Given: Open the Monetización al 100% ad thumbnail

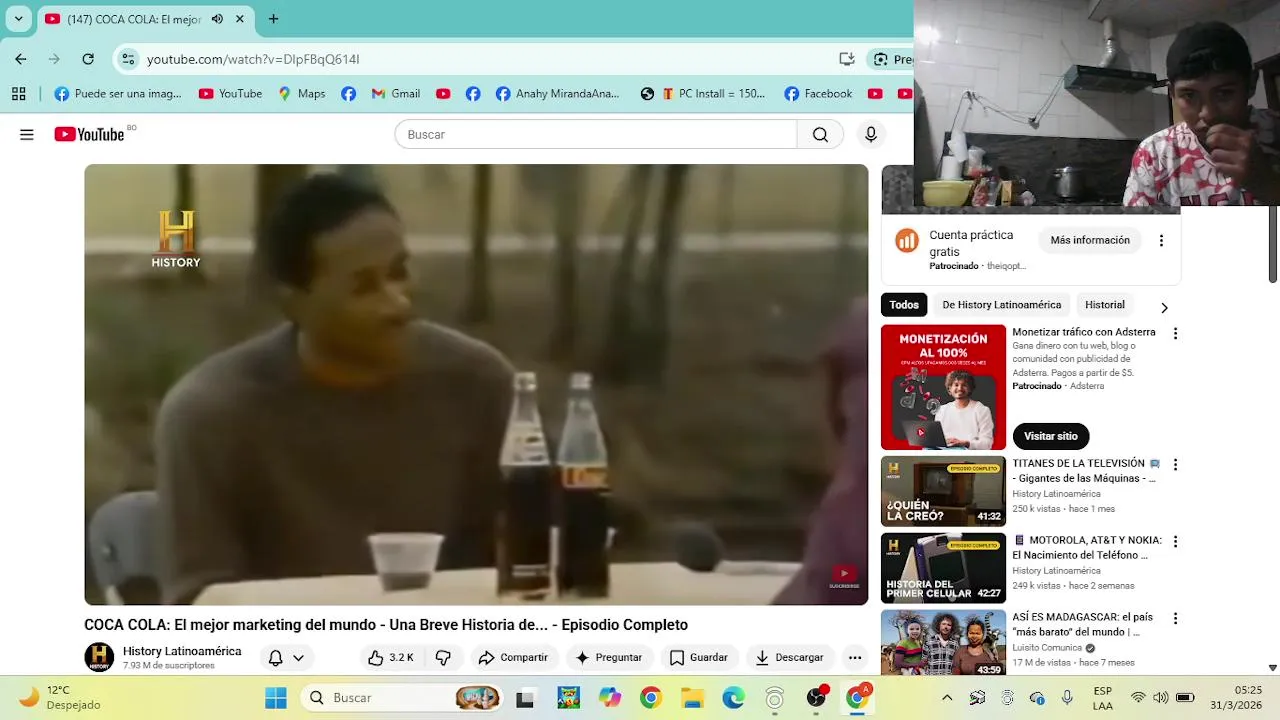Looking at the screenshot, I should point(943,387).
